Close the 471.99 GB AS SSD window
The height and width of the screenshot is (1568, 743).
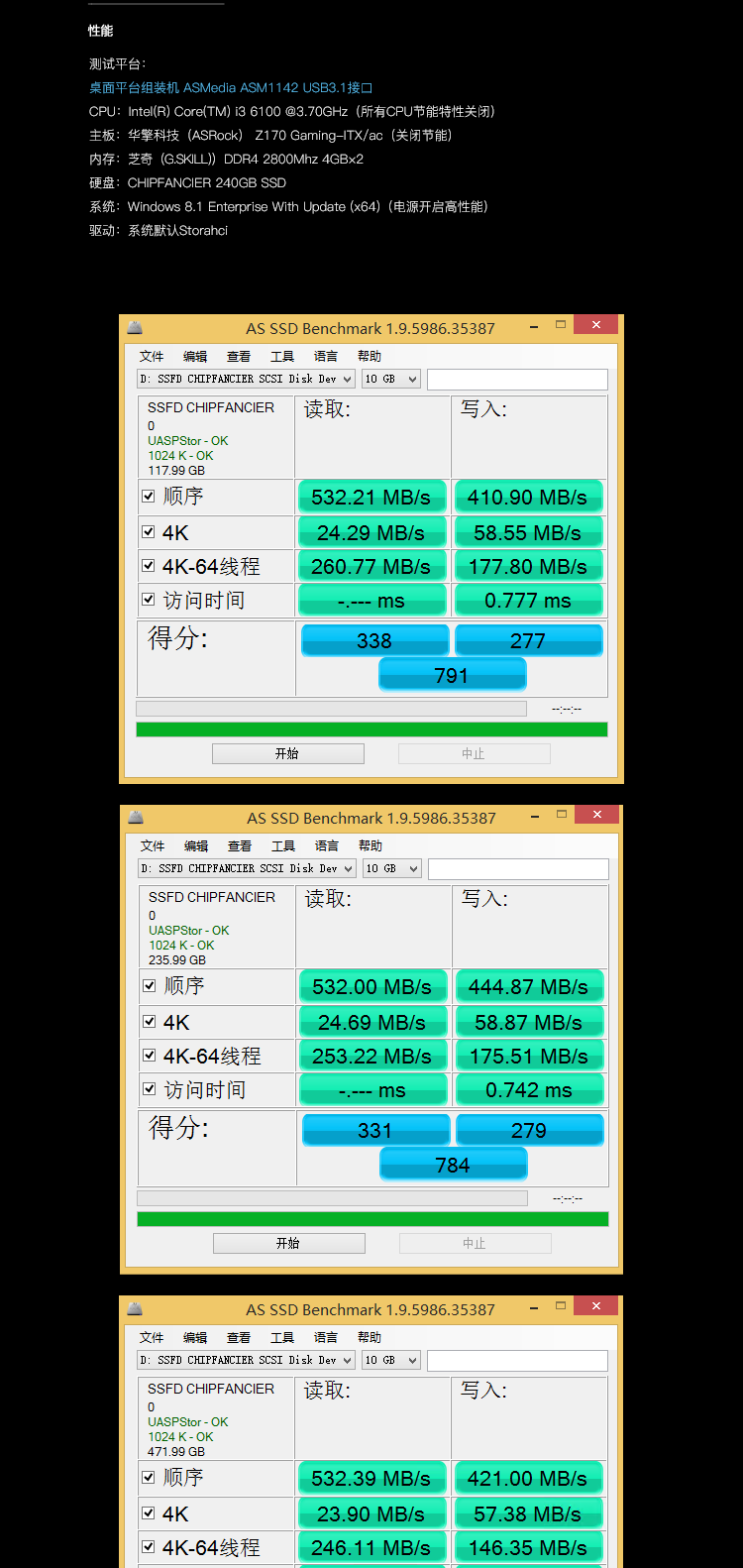coord(596,1305)
